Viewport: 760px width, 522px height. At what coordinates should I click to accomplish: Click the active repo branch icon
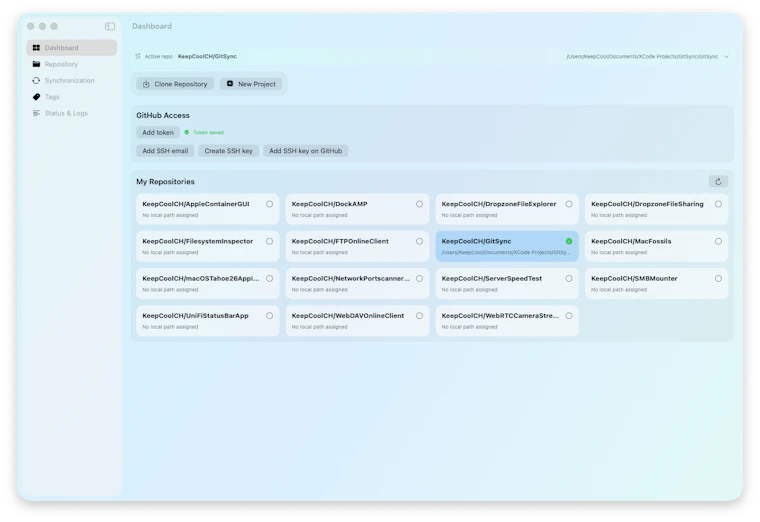pyautogui.click(x=138, y=56)
